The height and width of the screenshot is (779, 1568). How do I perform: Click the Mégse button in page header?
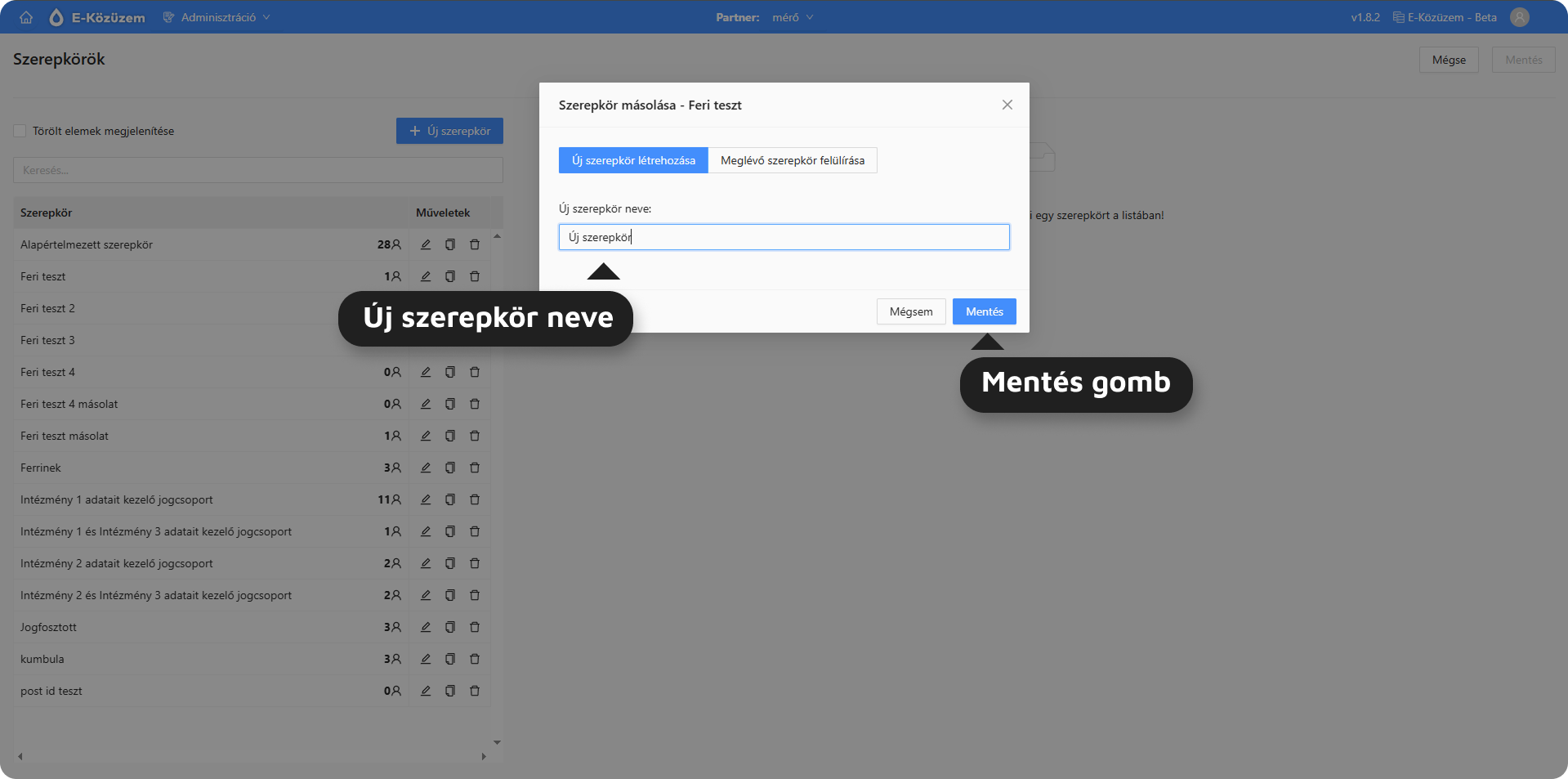coord(1448,60)
